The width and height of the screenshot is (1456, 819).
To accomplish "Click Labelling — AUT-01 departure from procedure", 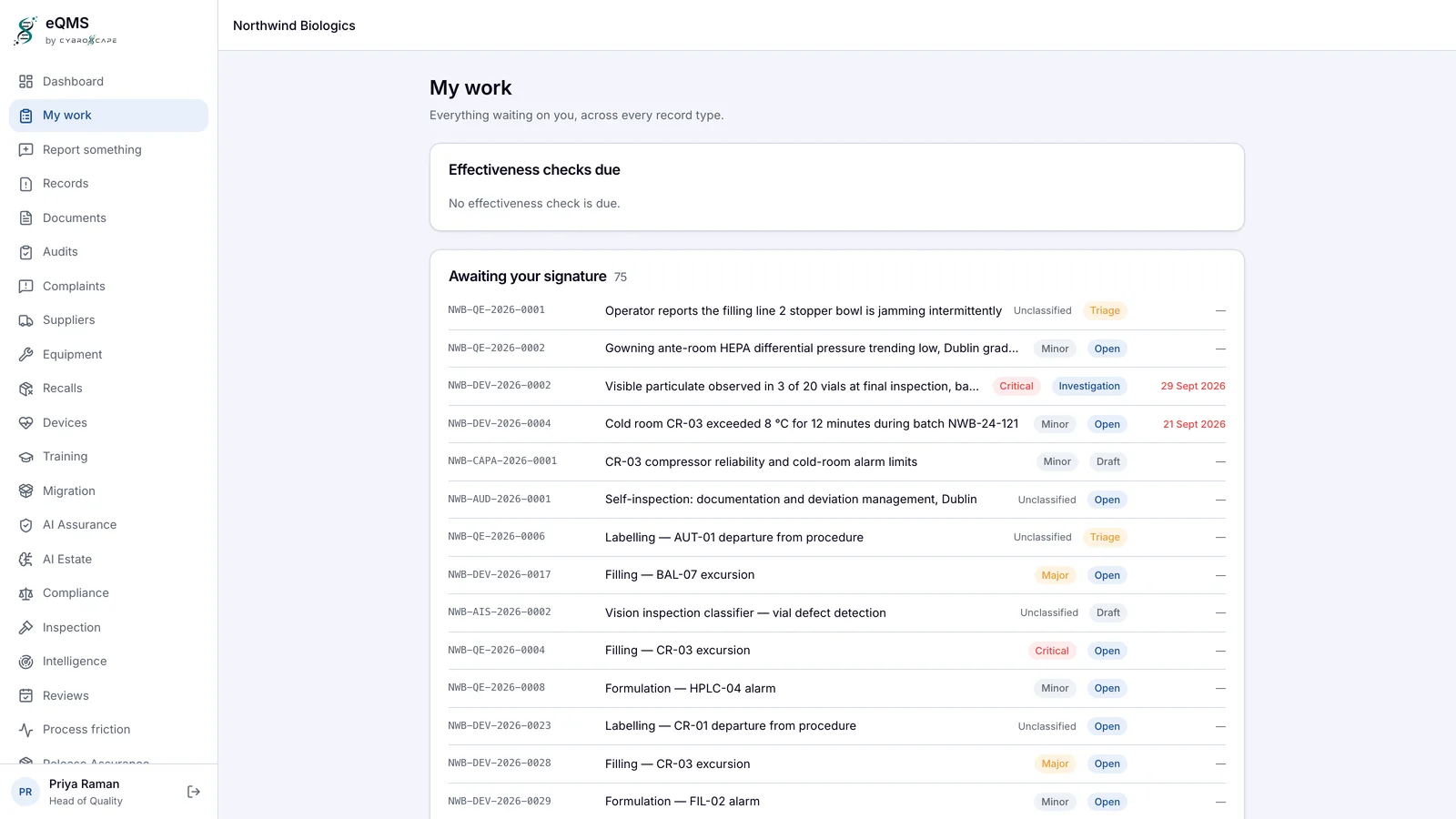I will 733,537.
